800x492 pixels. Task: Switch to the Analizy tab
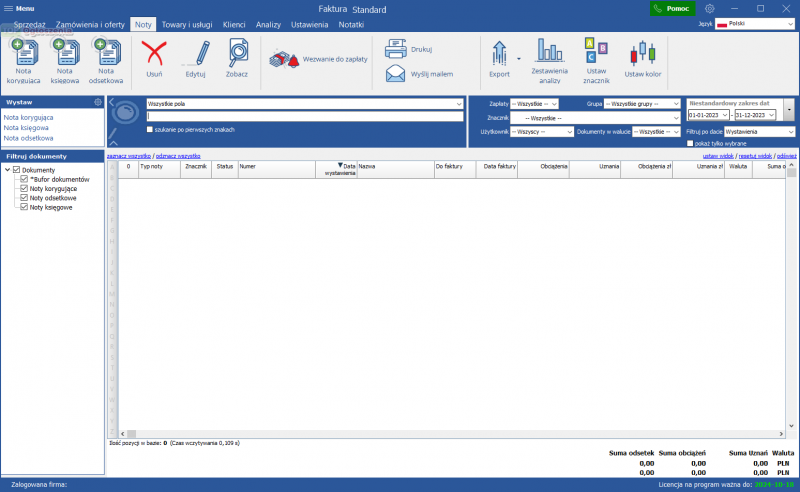[x=268, y=24]
